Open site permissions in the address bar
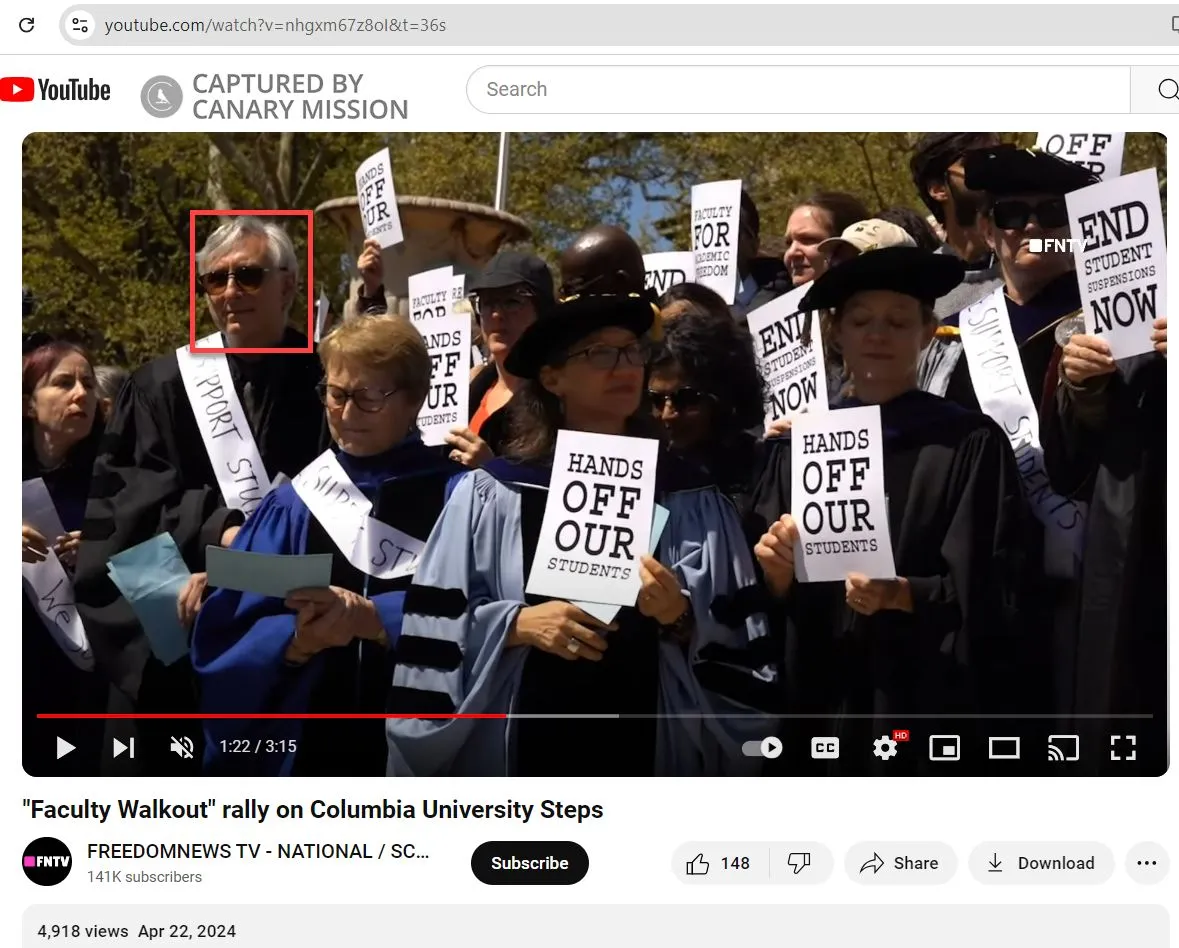The width and height of the screenshot is (1179, 948). pyautogui.click(x=79, y=25)
